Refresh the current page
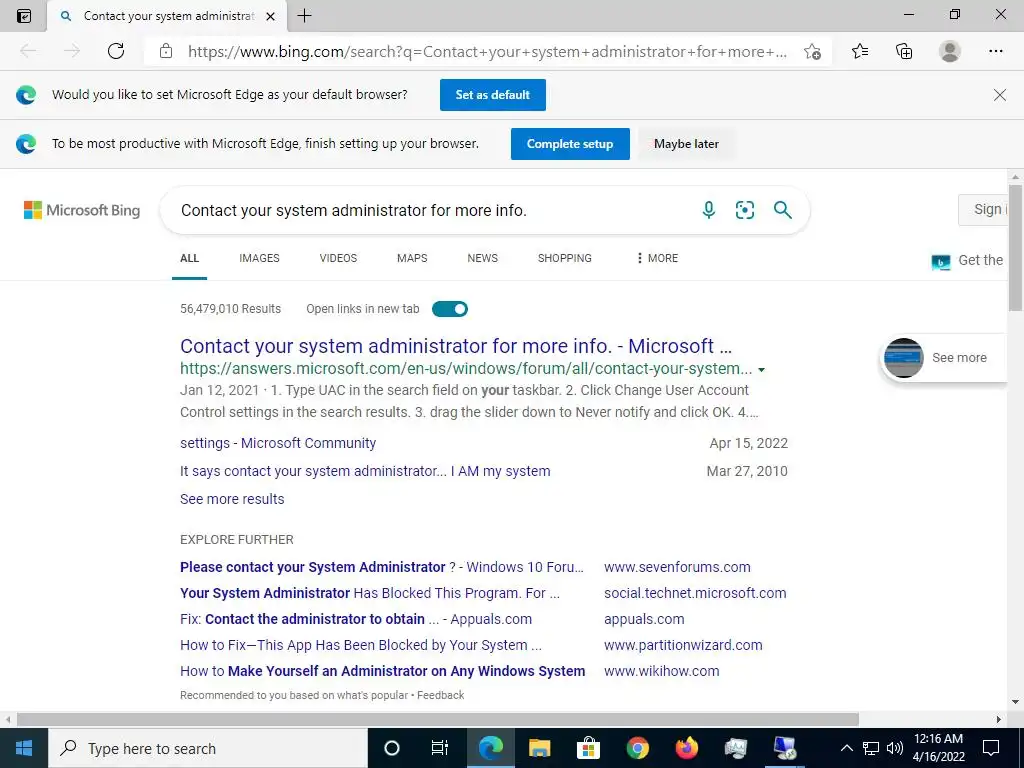This screenshot has width=1024, height=768. 116,51
